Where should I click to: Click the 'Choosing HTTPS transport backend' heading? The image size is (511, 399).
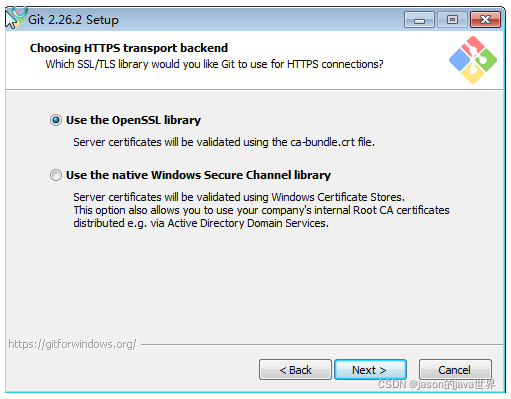129,48
